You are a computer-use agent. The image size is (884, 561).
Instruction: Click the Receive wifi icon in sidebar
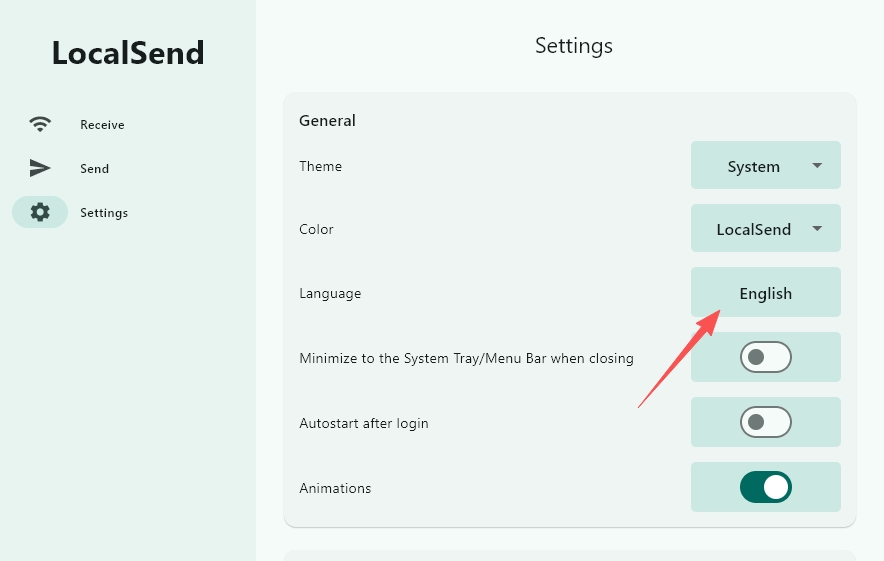(x=40, y=124)
